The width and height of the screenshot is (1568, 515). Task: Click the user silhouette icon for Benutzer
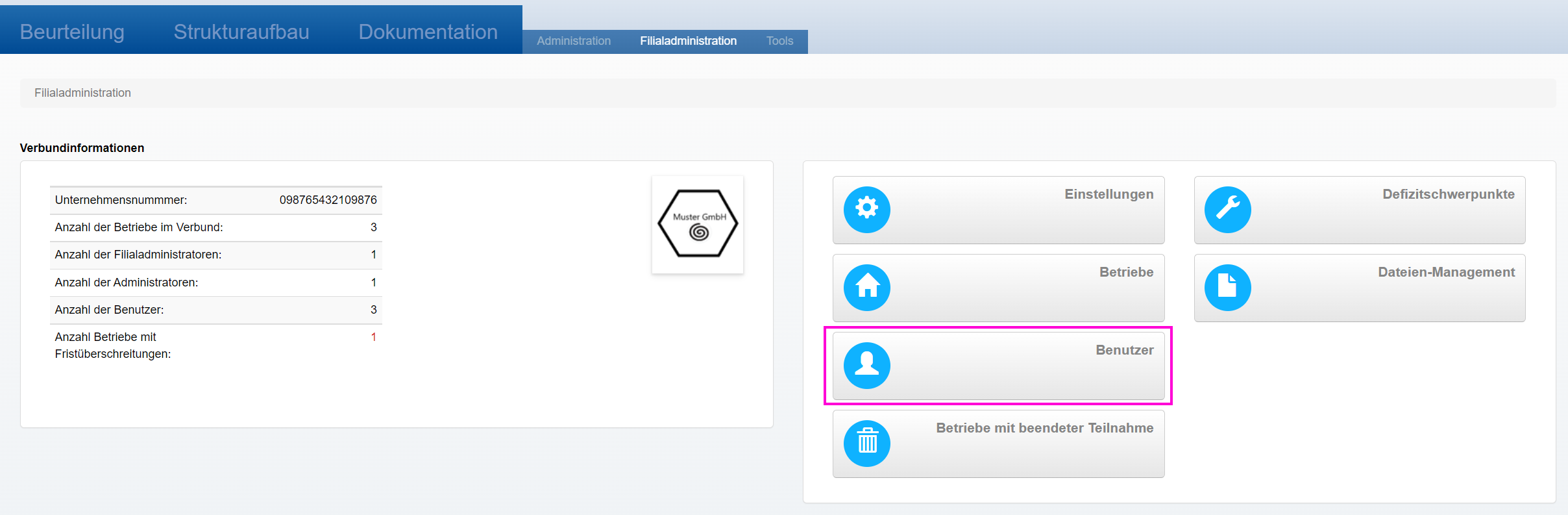click(x=866, y=365)
